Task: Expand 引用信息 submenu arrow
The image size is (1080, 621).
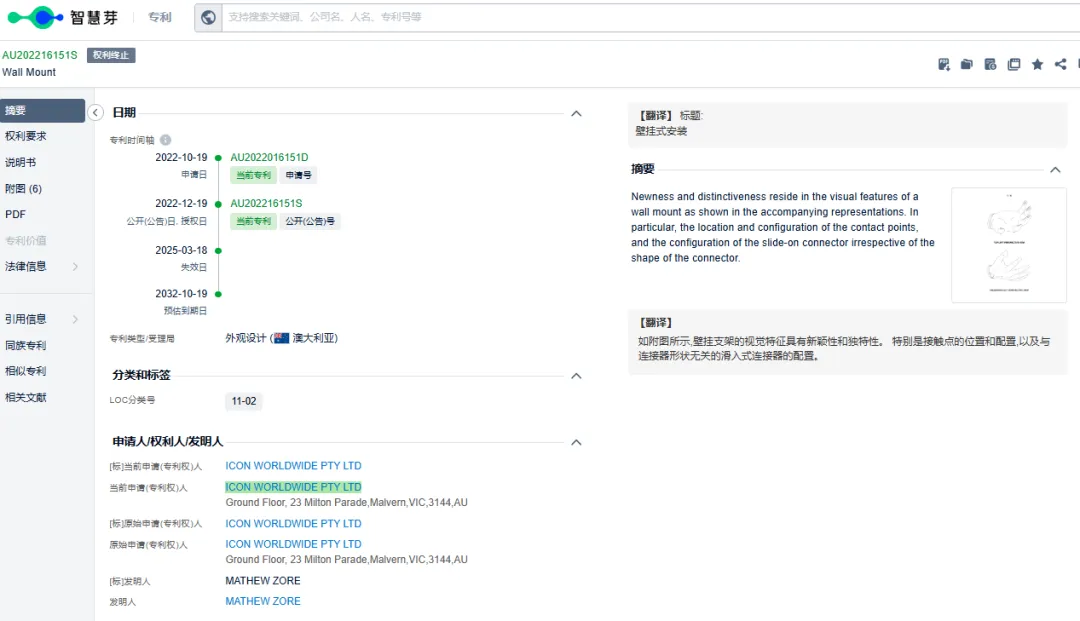Action: click(75, 319)
